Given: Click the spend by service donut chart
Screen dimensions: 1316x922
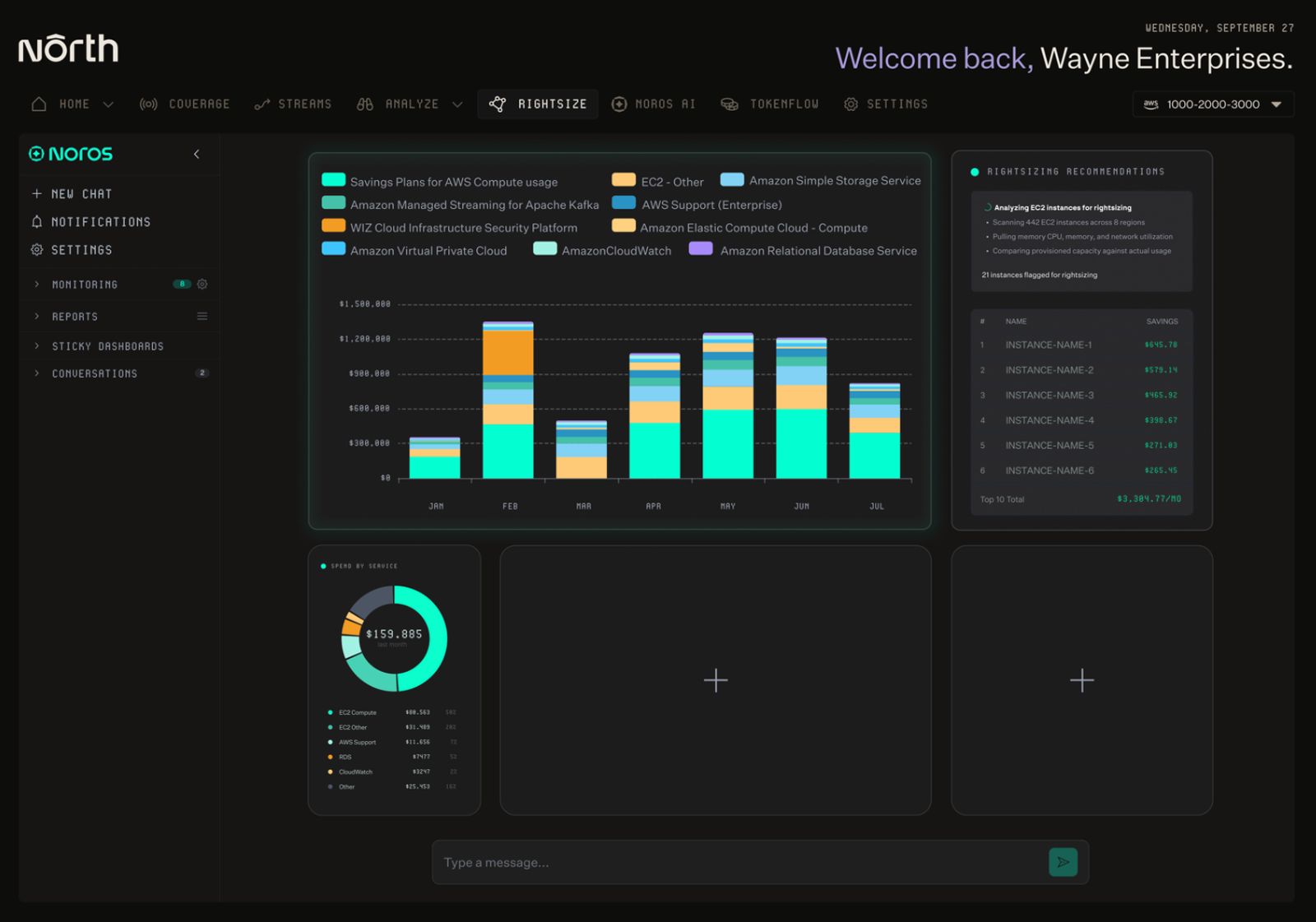Looking at the screenshot, I should click(x=394, y=638).
